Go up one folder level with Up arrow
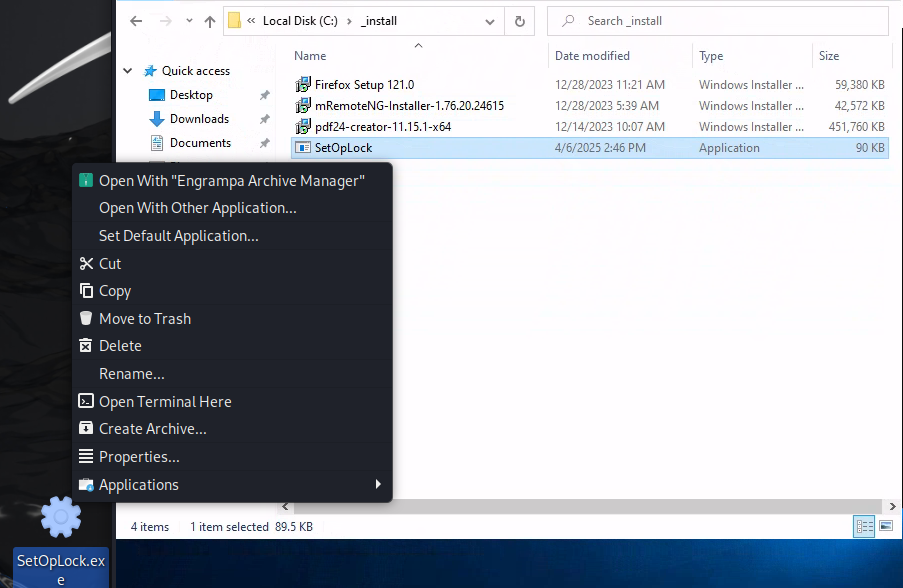Viewport: 903px width, 588px height. pyautogui.click(x=210, y=21)
